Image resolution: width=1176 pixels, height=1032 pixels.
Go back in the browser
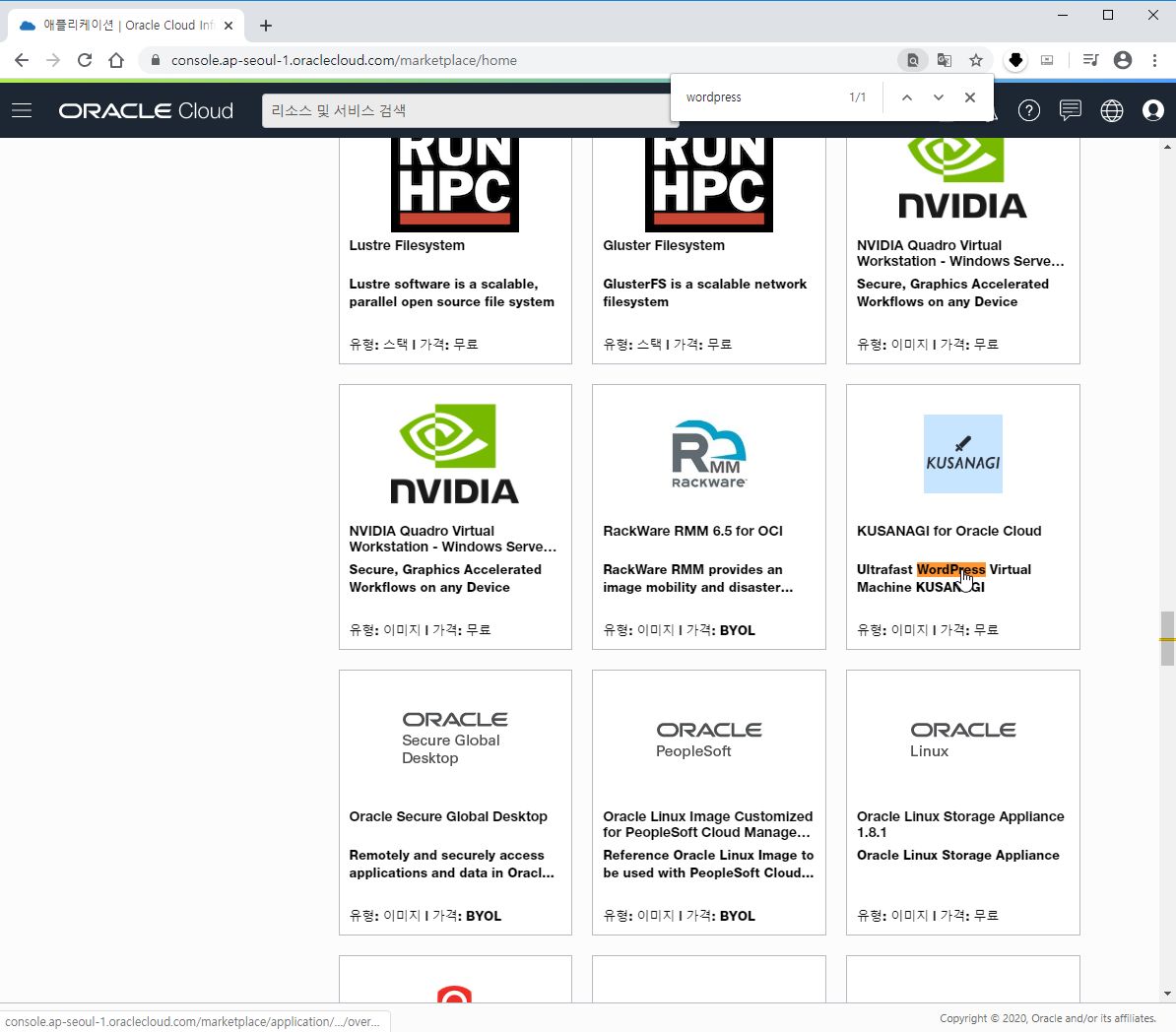(22, 60)
